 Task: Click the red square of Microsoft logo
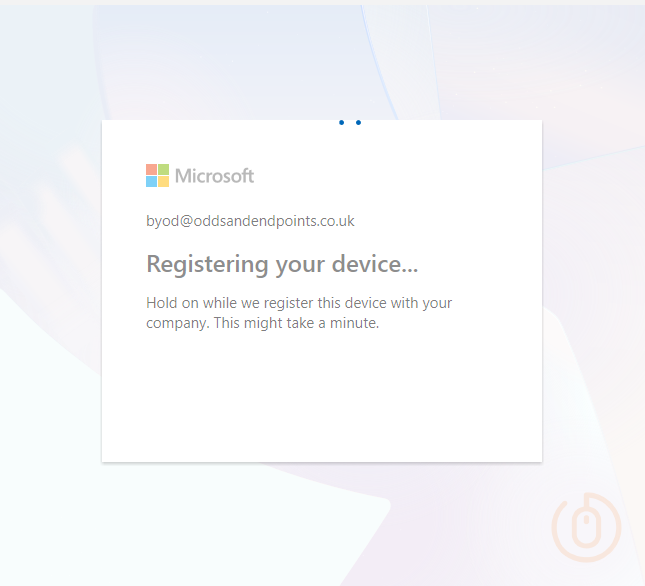pos(151,170)
